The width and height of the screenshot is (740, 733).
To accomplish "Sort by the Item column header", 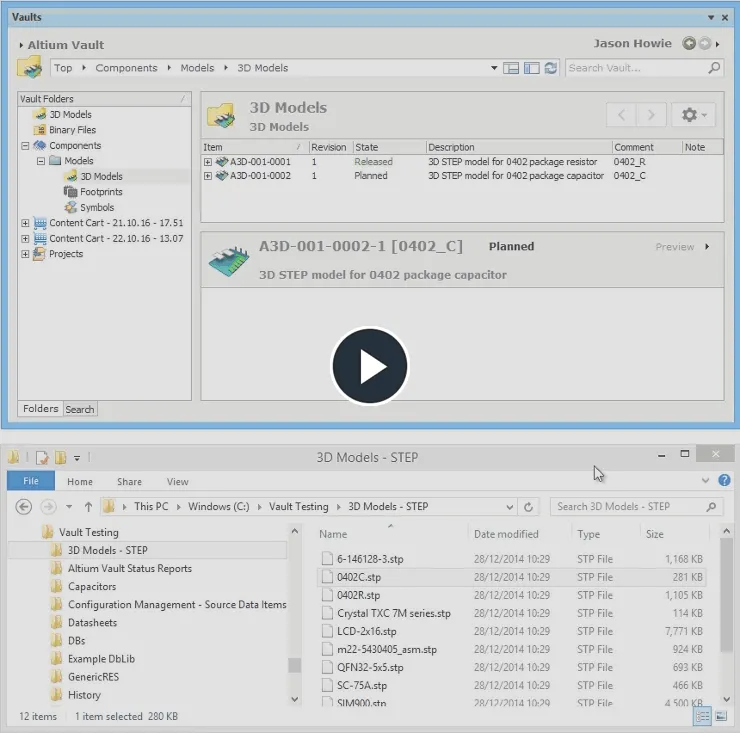I will coord(254,147).
